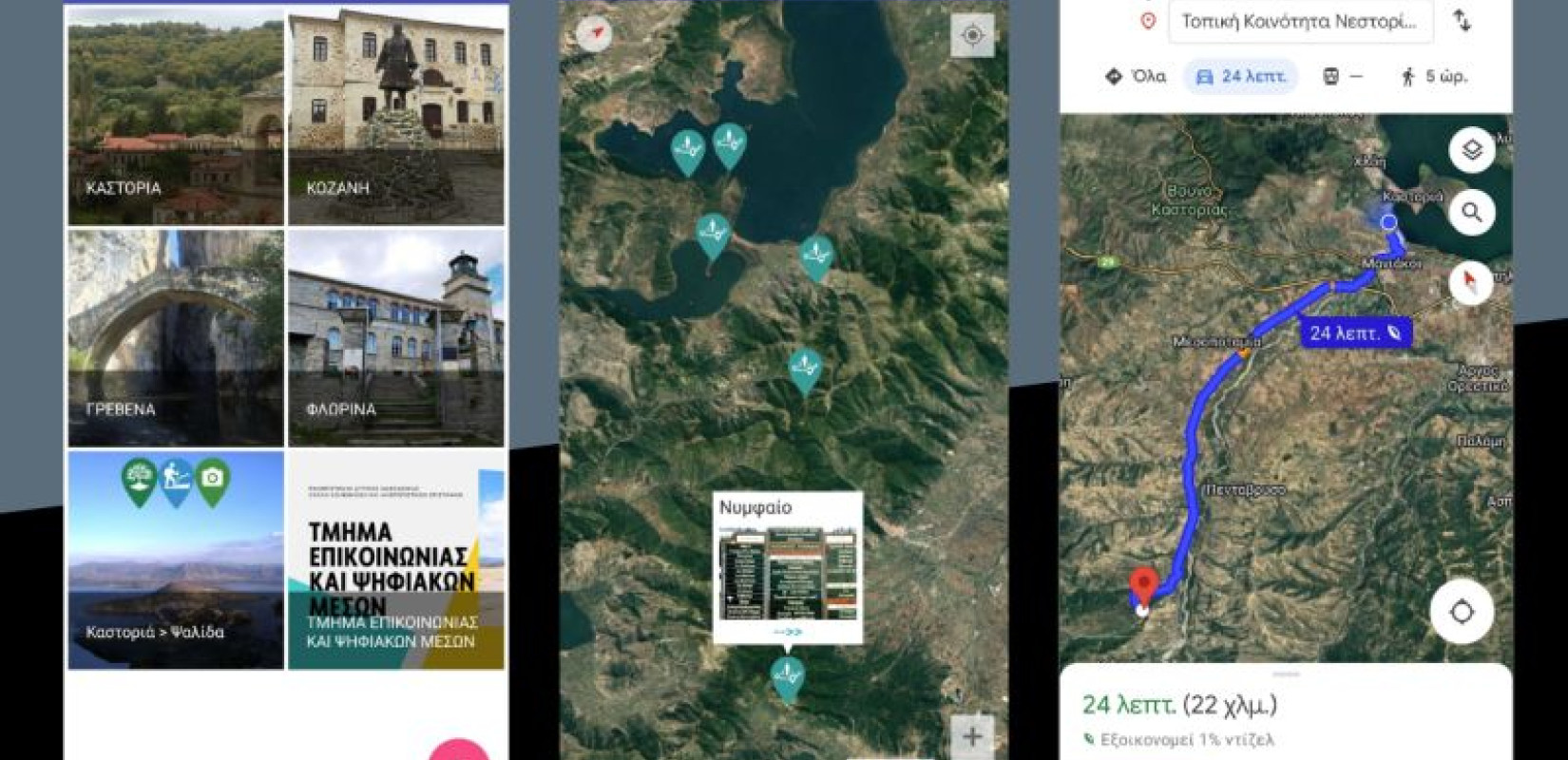Choose the walking 5 ώρ. option
The width and height of the screenshot is (1568, 760).
1434,77
